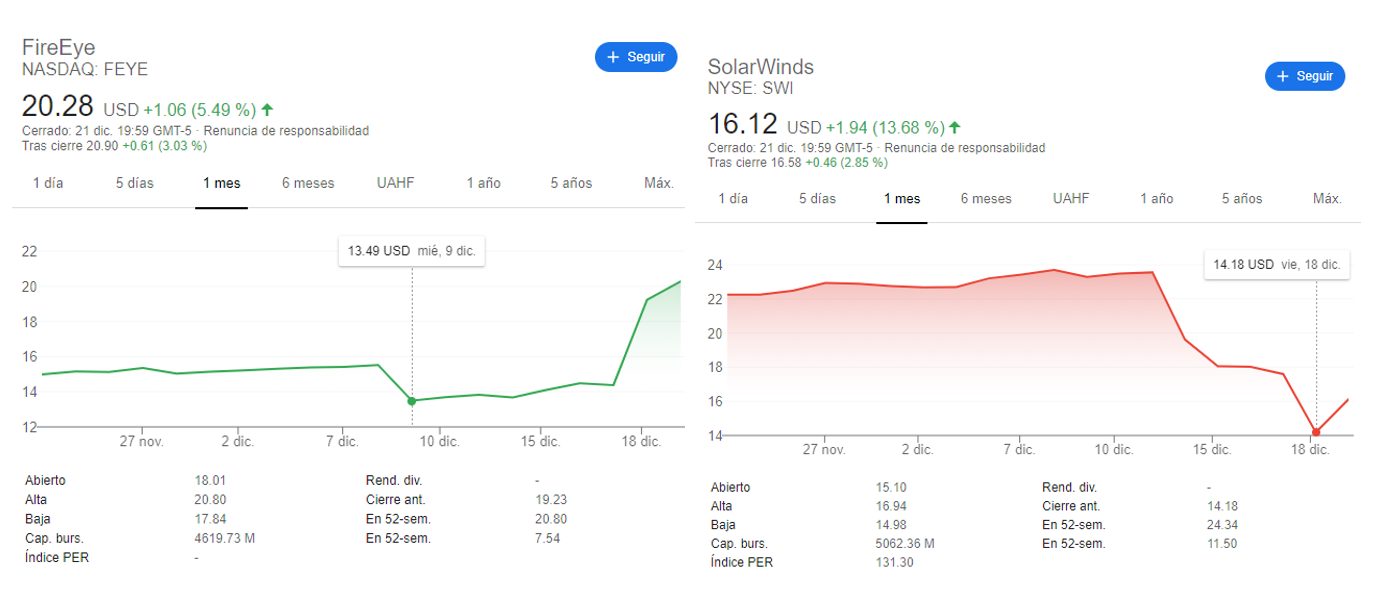The width and height of the screenshot is (1380, 591).
Task: Click FireEye change +1.06 (5.49 %)
Action: pyautogui.click(x=199, y=110)
